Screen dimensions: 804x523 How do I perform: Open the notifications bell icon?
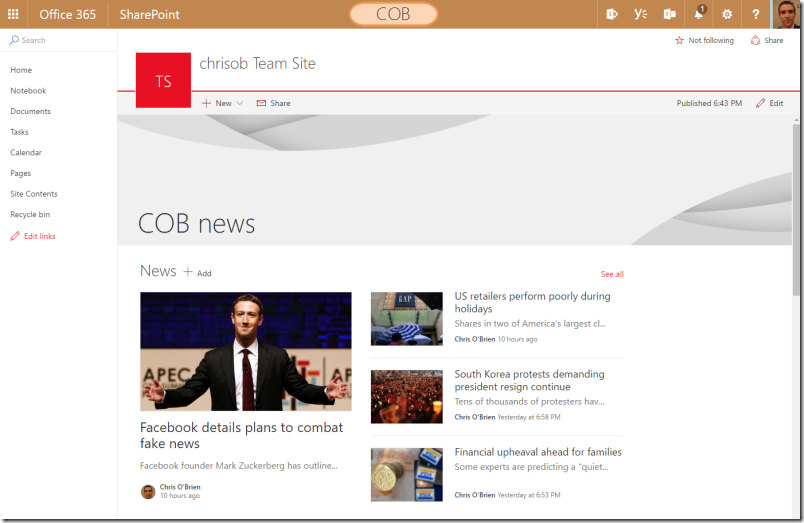(x=699, y=13)
